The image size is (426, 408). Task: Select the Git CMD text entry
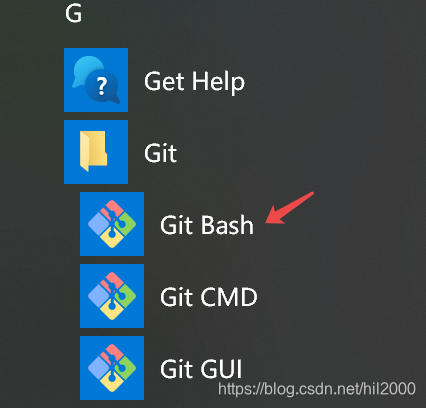point(209,297)
